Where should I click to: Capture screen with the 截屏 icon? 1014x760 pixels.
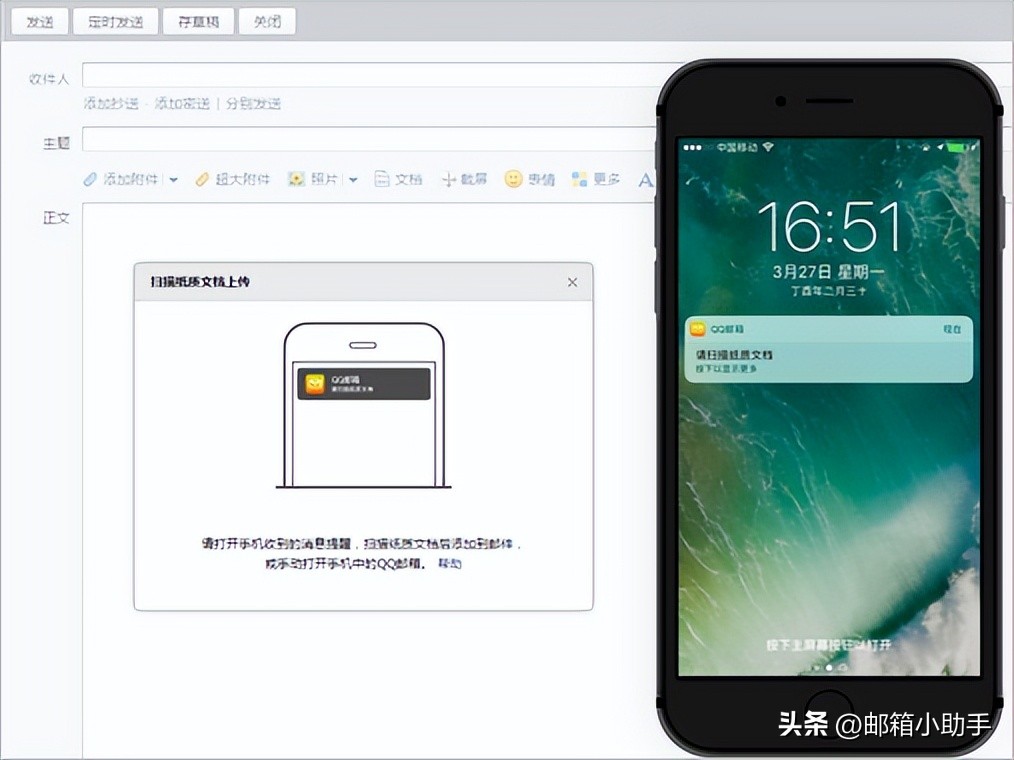tap(450, 177)
